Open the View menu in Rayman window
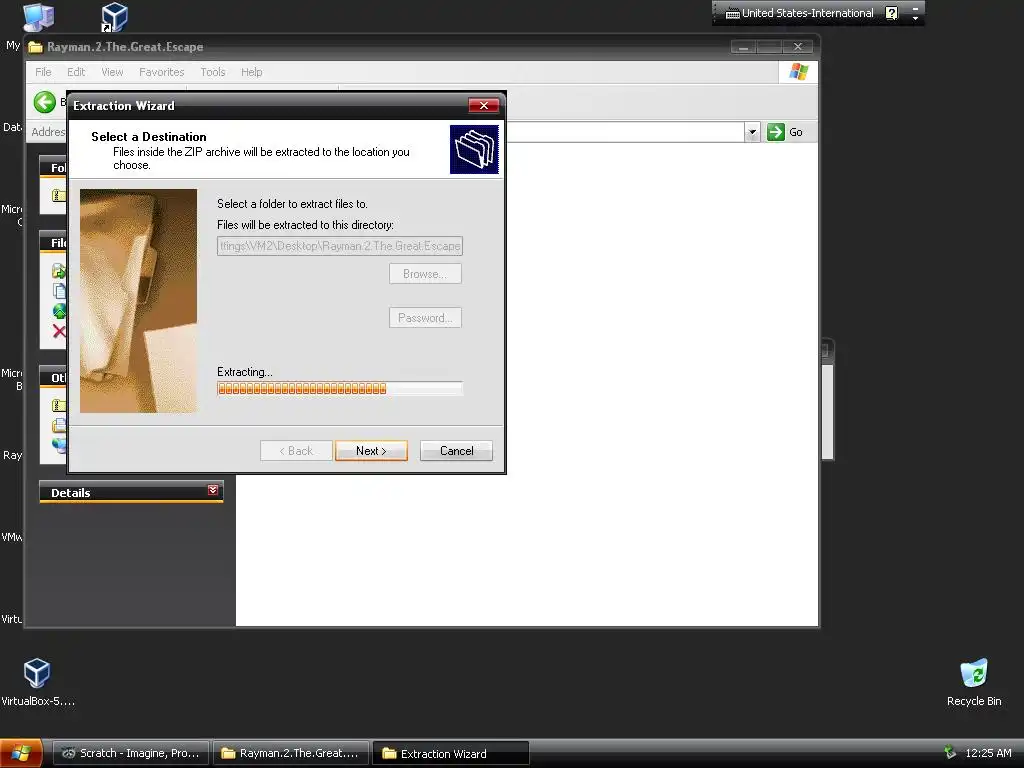The height and width of the screenshot is (768, 1024). [x=112, y=72]
